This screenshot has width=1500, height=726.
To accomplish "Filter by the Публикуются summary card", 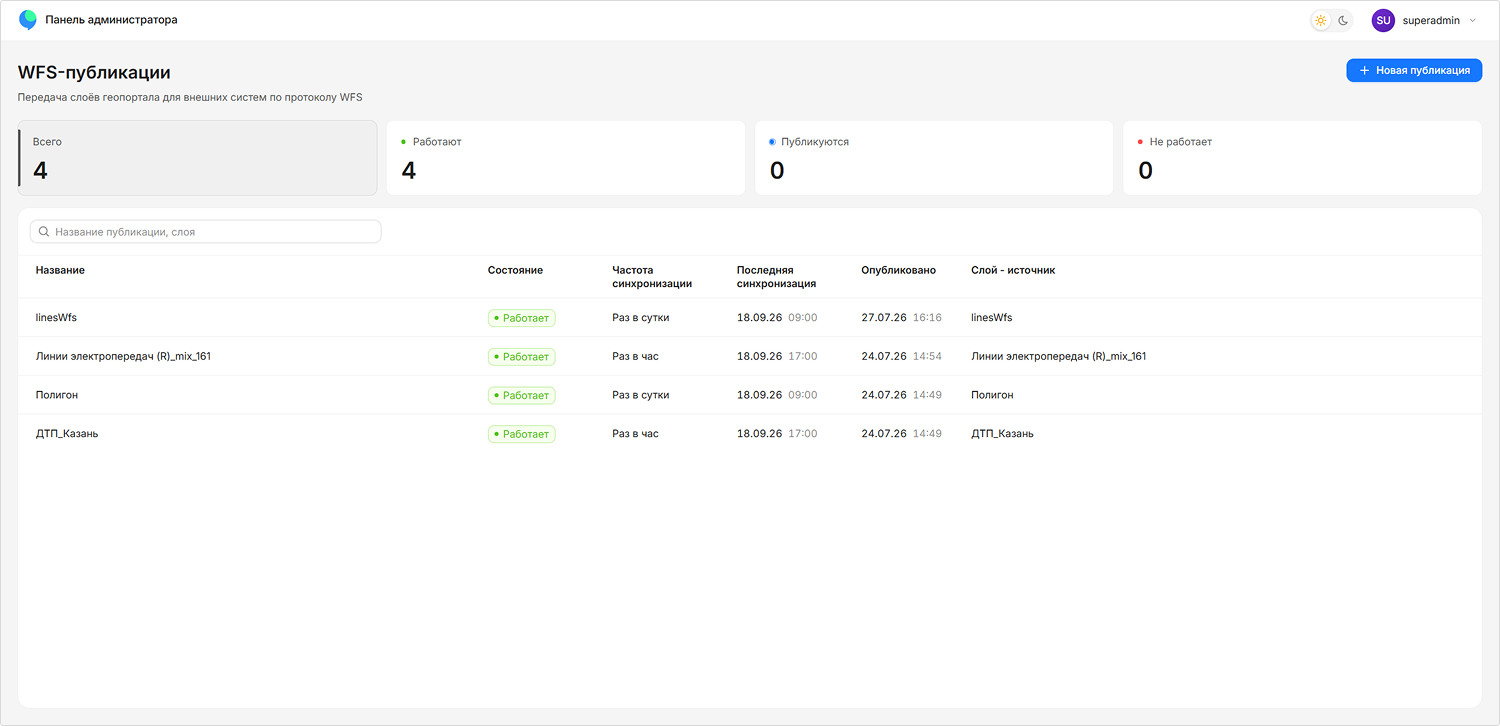I will 934,158.
